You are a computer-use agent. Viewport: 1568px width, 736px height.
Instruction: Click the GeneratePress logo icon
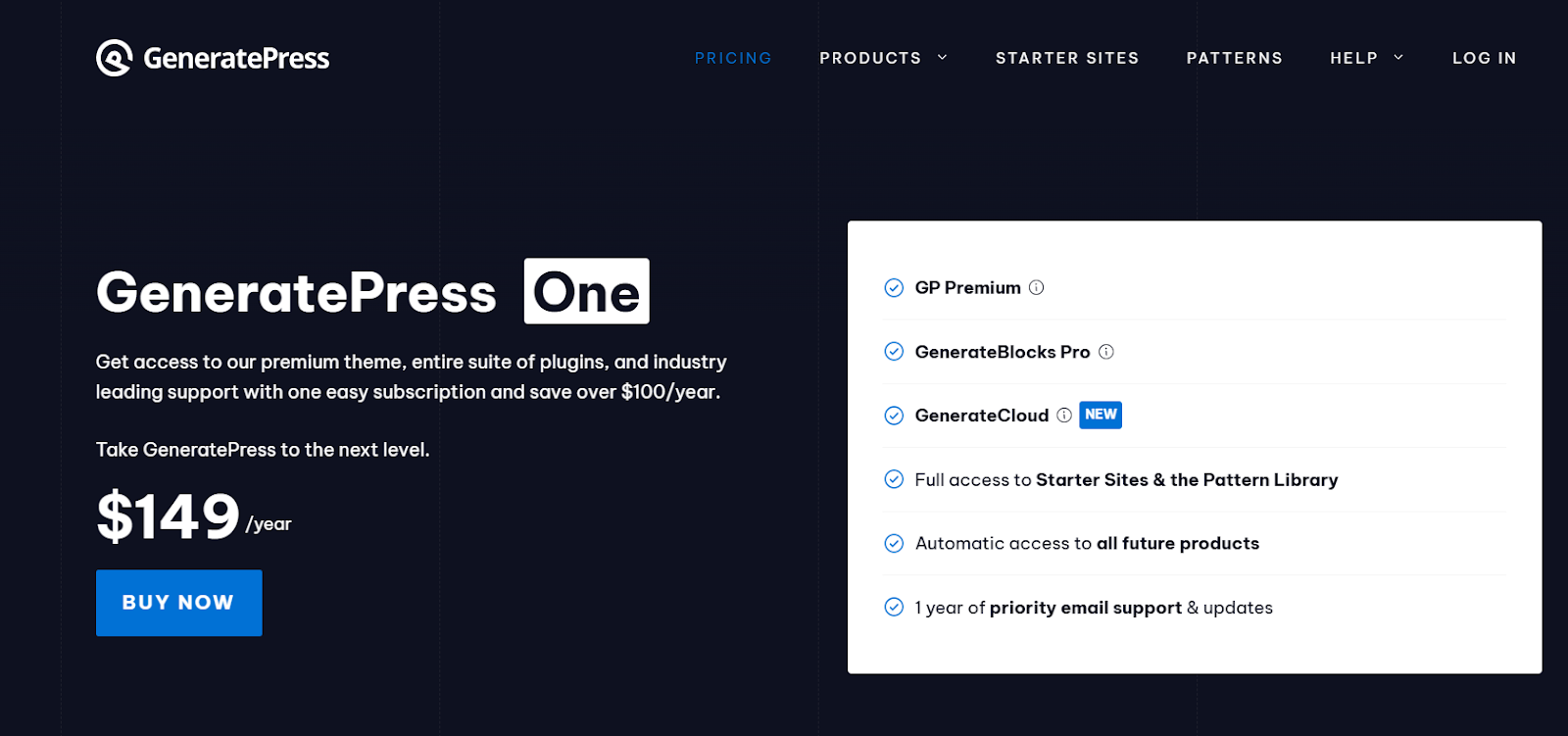click(x=114, y=58)
